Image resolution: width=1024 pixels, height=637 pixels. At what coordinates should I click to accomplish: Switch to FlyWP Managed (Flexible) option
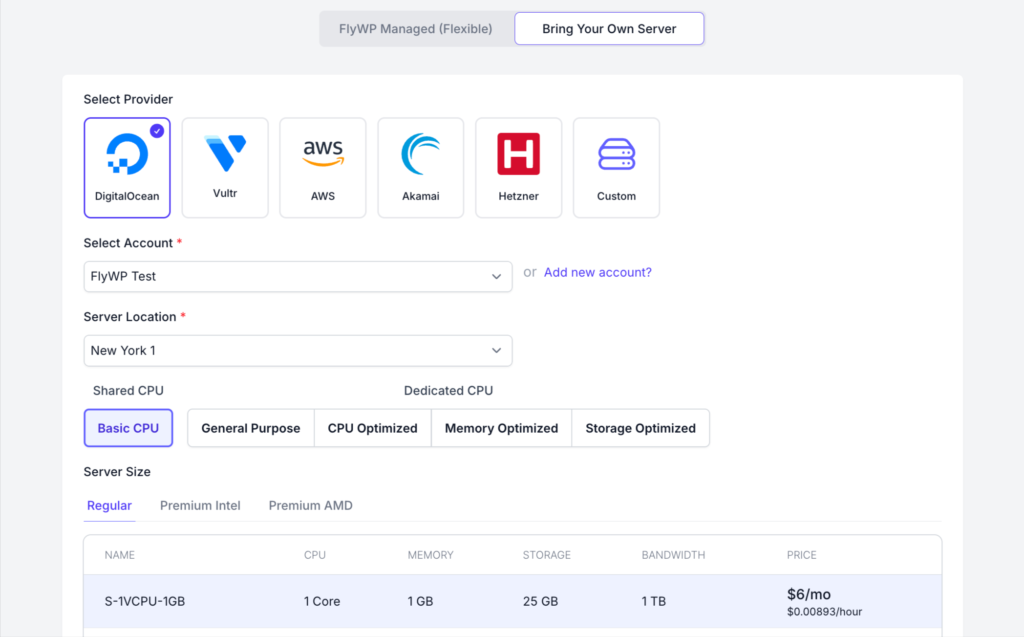[416, 29]
